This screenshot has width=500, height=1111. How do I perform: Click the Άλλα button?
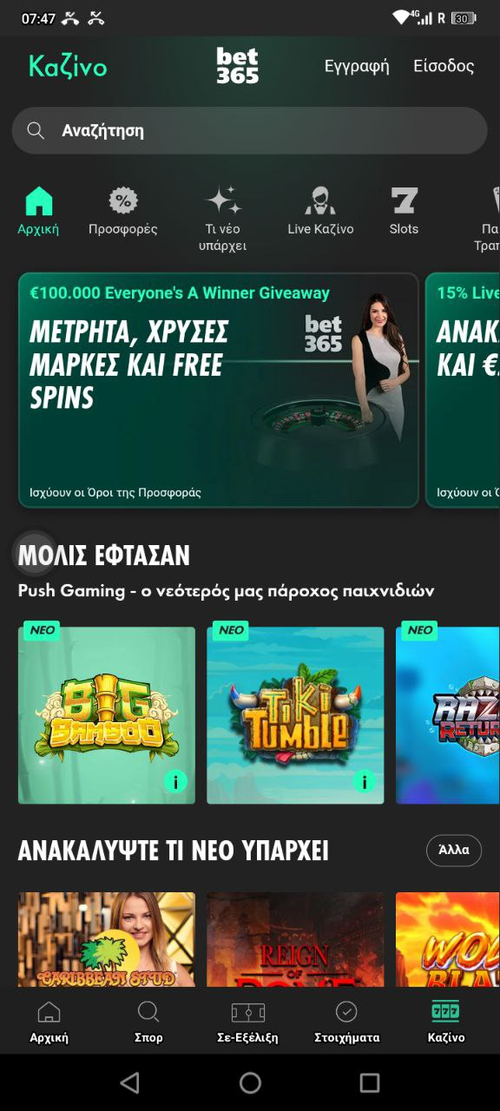(454, 850)
